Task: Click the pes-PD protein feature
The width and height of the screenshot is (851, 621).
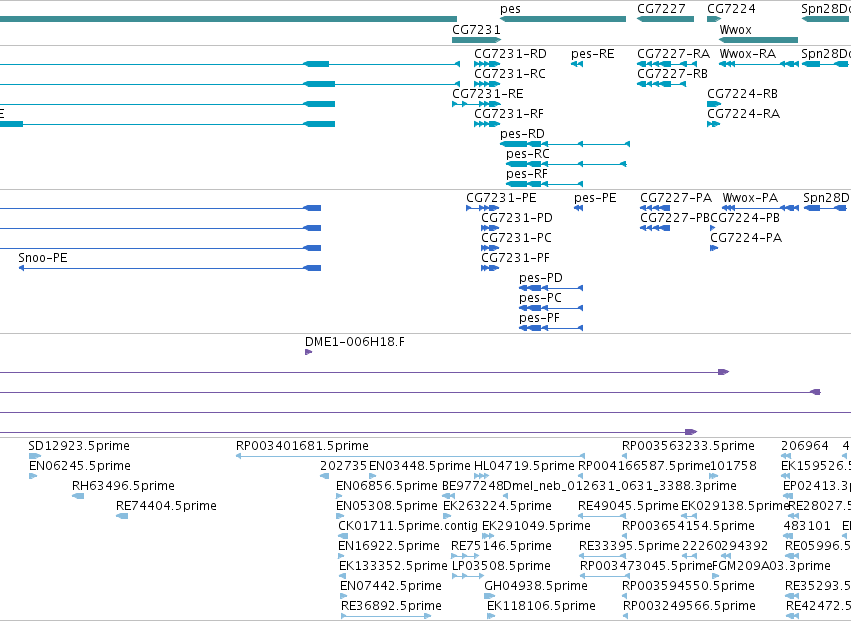Action: coord(551,288)
